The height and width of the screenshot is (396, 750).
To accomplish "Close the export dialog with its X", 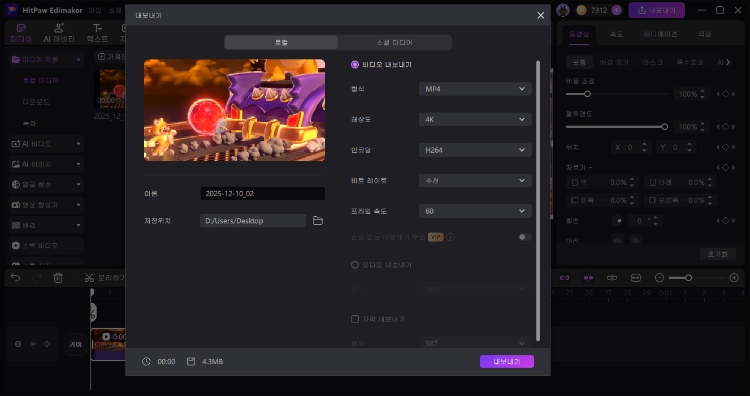I will (540, 15).
